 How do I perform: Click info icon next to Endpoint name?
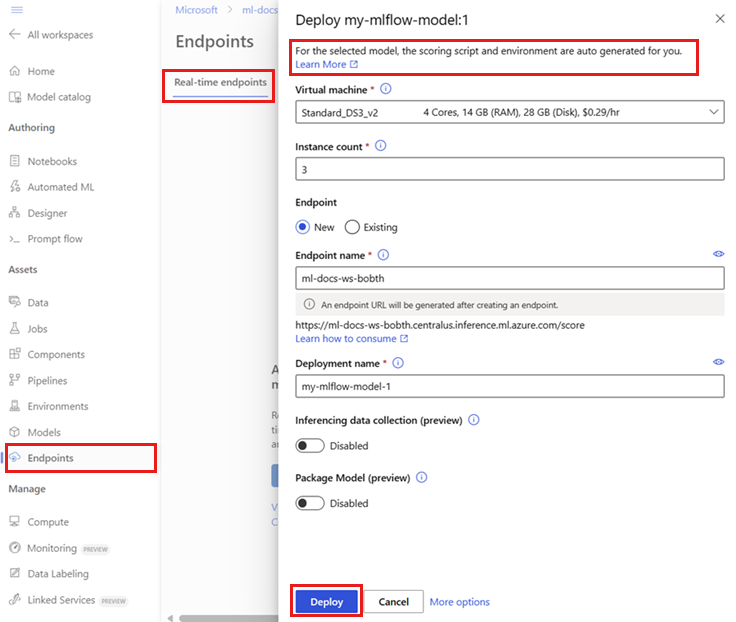pos(383,255)
